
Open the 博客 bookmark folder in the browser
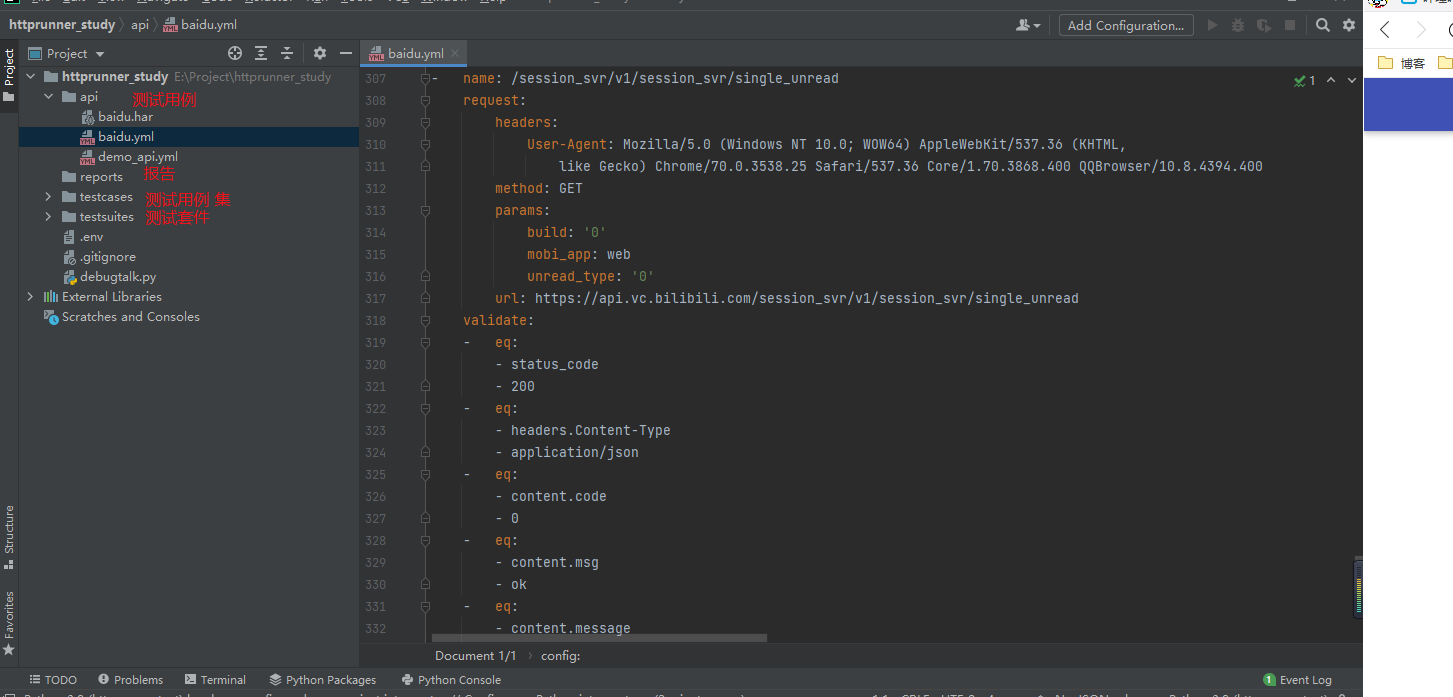coord(1401,63)
